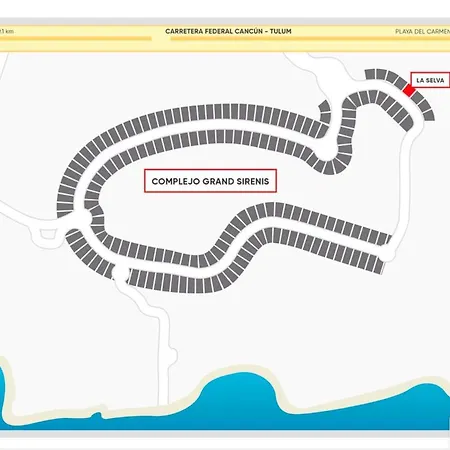The height and width of the screenshot is (450, 450).
Task: Click the circular junction at southwest lots
Action: [120, 273]
